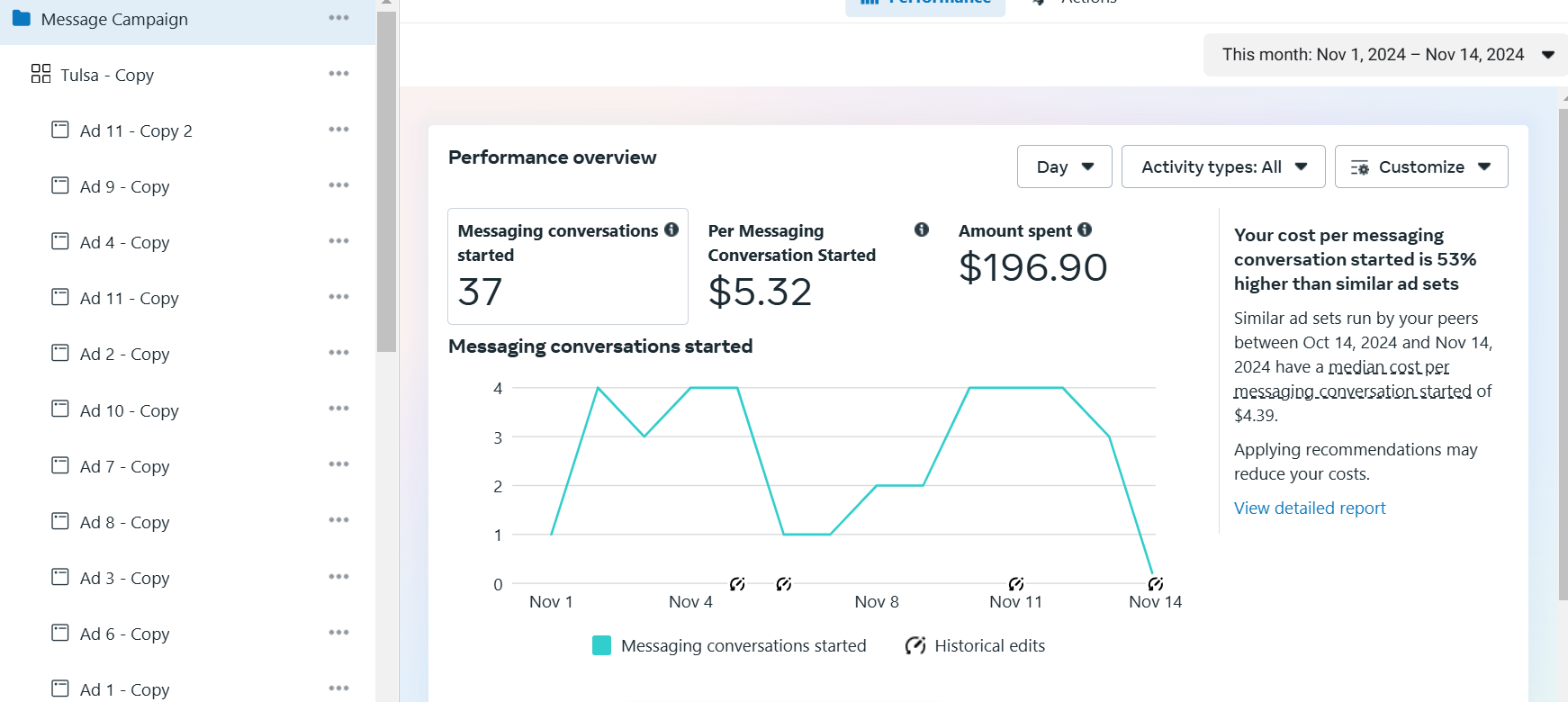Viewport: 1568px width, 702px height.
Task: Open three-dot menu for Ad 3 - Copy
Action: point(338,577)
